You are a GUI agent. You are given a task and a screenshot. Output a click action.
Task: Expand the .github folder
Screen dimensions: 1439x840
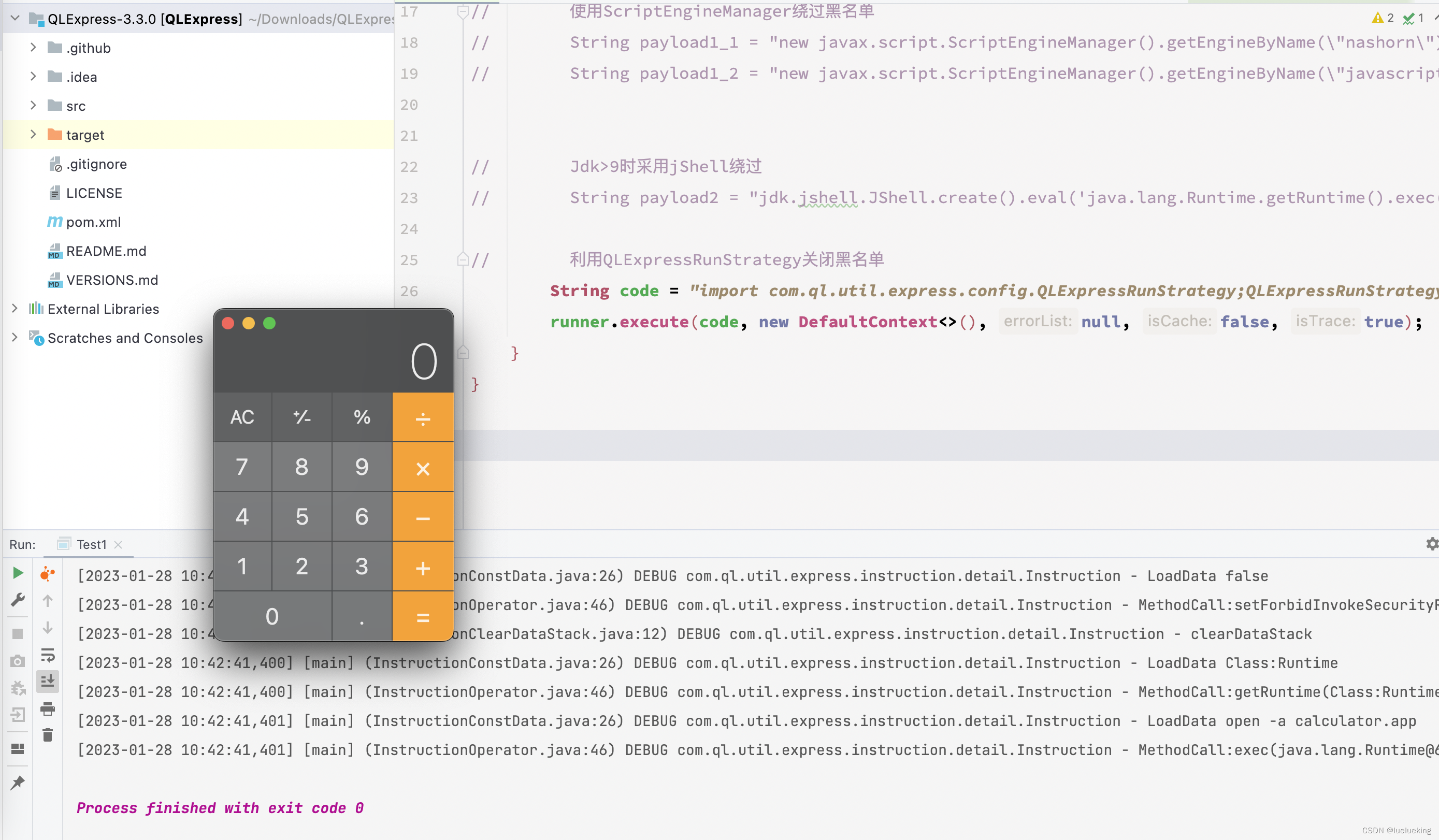[x=33, y=48]
